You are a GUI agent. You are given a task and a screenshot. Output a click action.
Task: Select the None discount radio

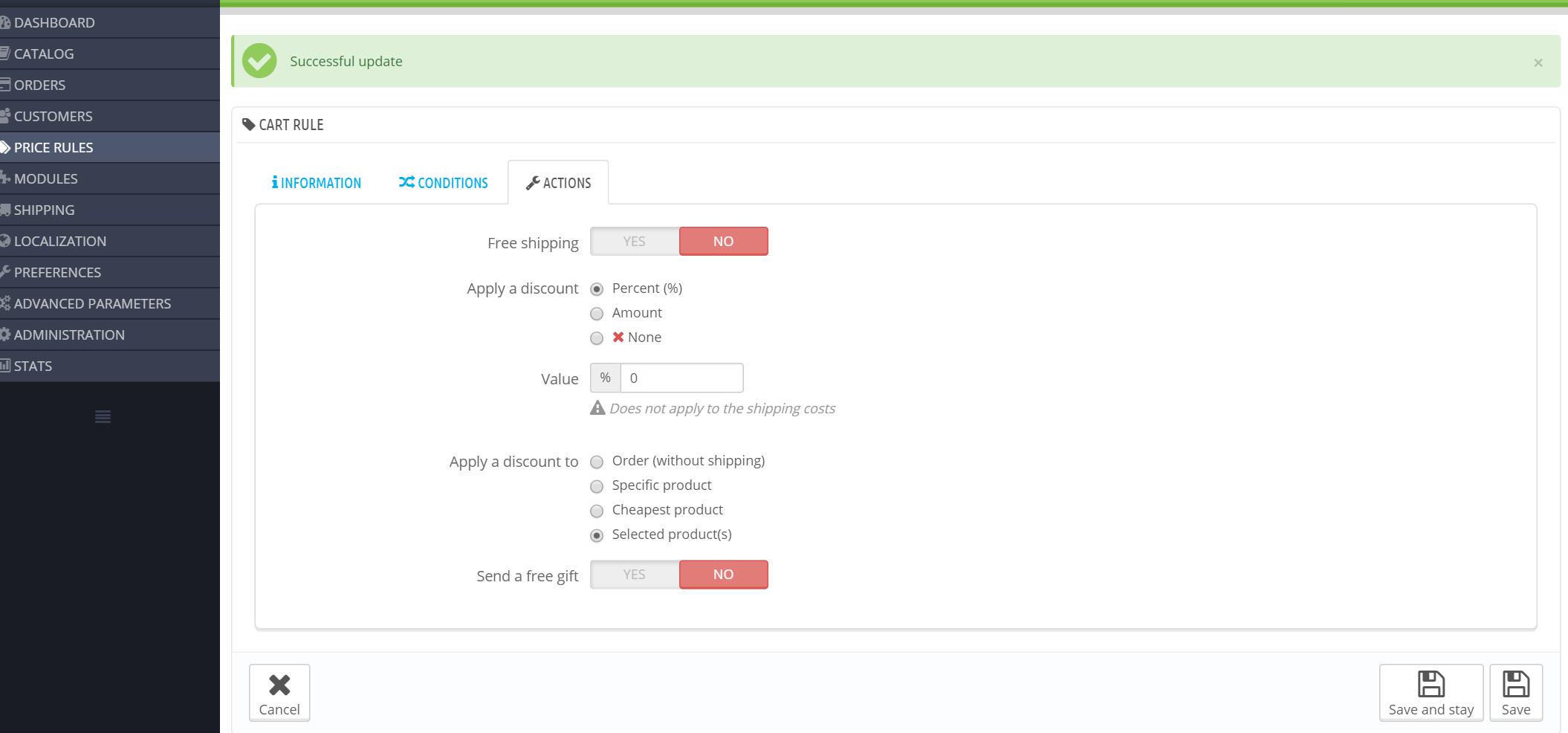pyautogui.click(x=597, y=338)
